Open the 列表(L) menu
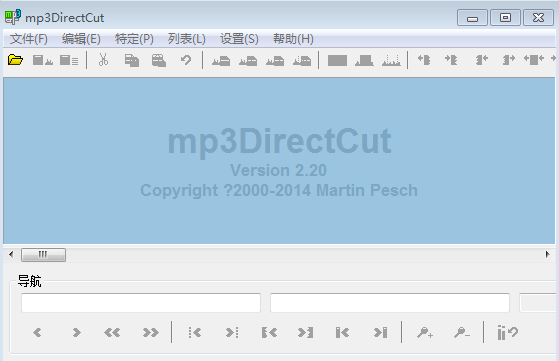 186,39
